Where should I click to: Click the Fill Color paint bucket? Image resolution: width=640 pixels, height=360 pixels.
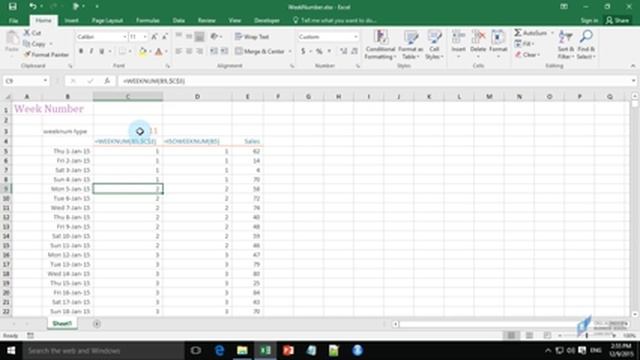[142, 51]
